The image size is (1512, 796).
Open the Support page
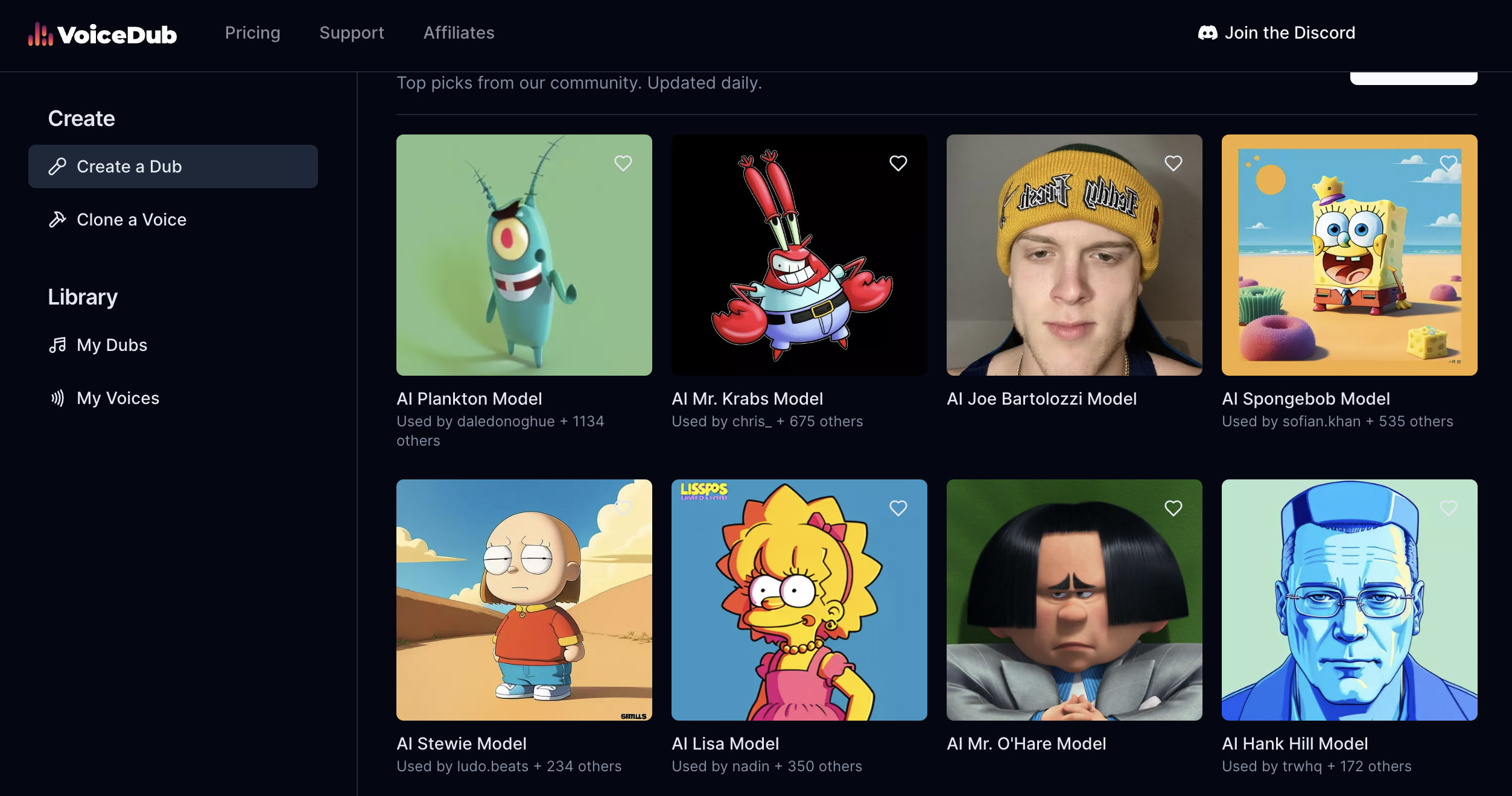(352, 33)
